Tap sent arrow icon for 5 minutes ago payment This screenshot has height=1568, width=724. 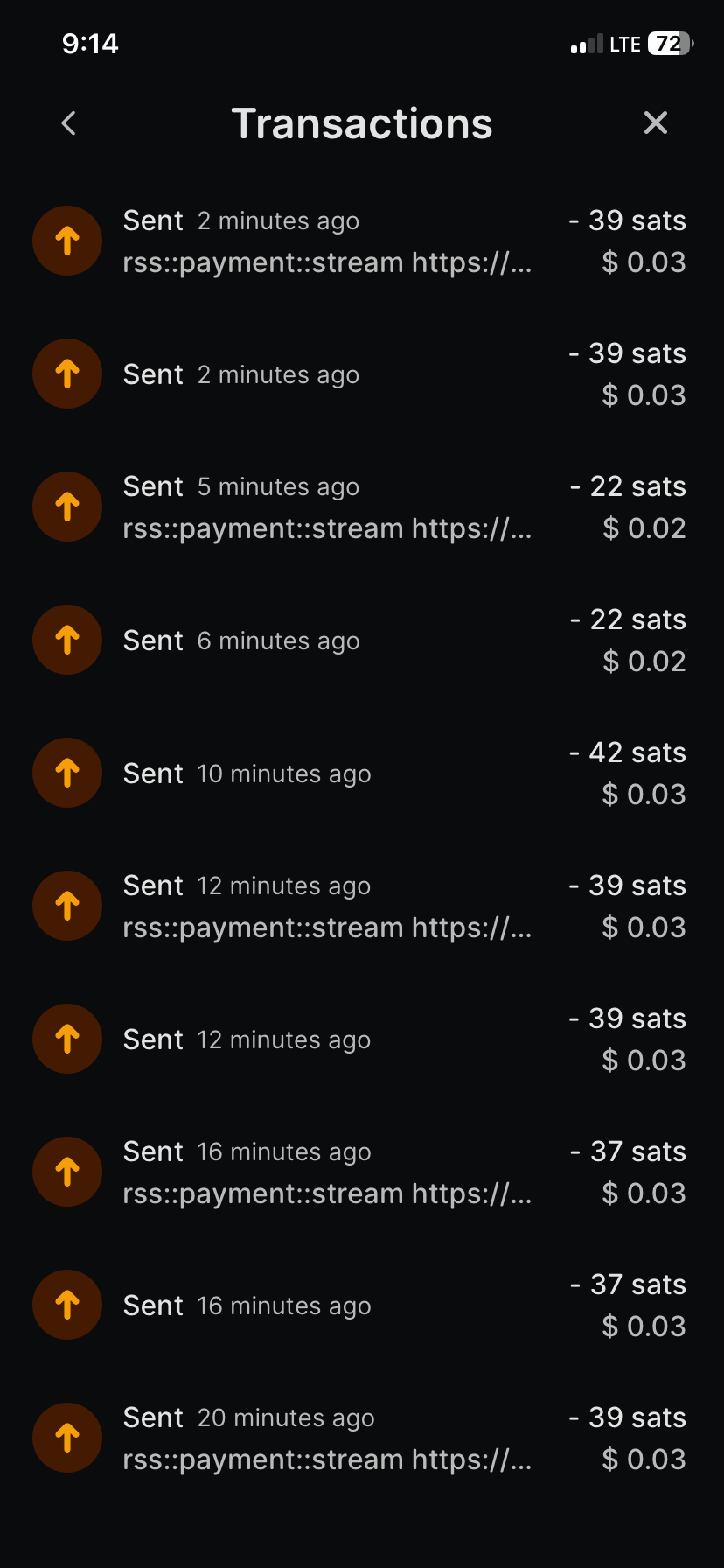point(67,507)
